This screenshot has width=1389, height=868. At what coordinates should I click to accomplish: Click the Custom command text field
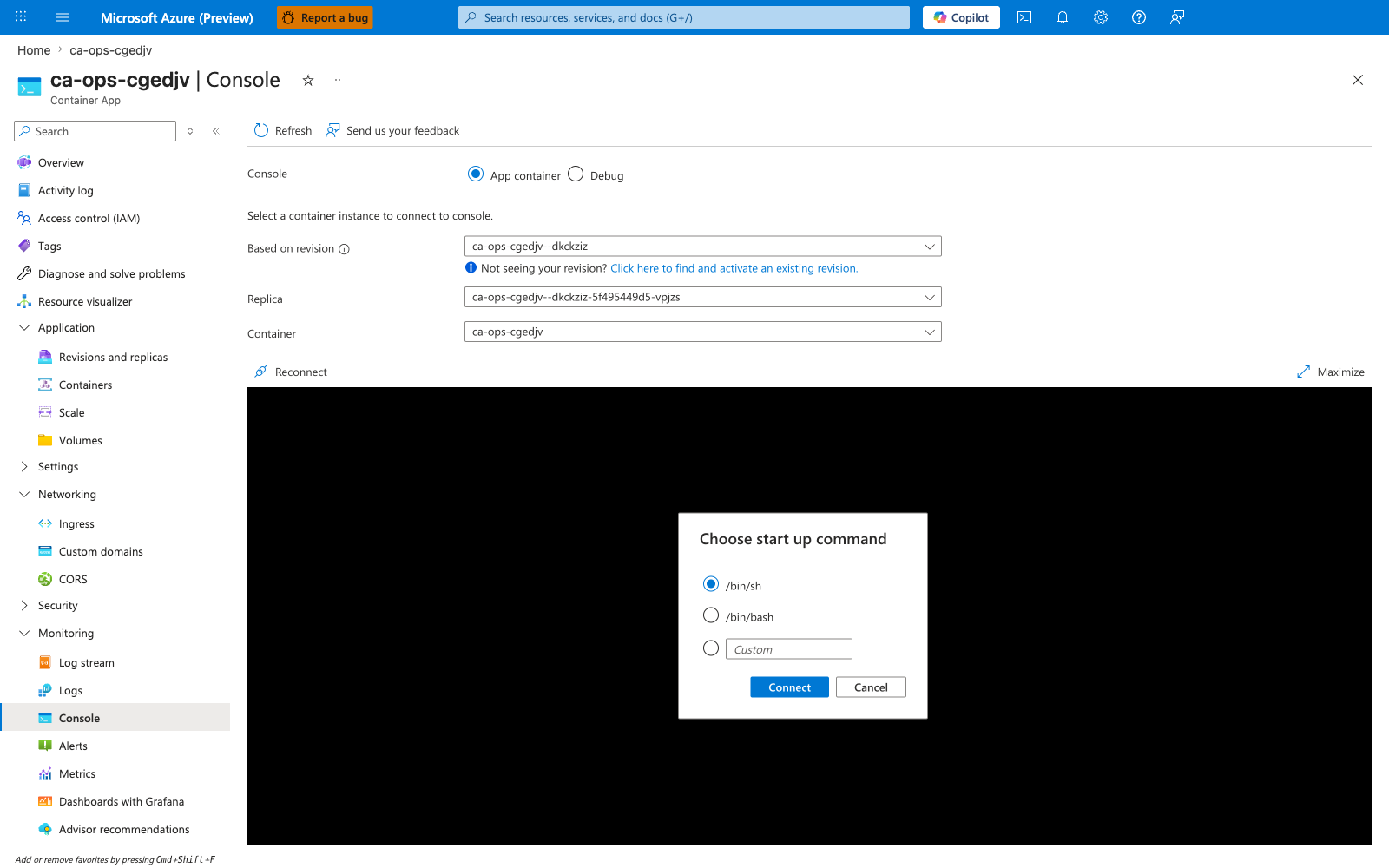789,649
